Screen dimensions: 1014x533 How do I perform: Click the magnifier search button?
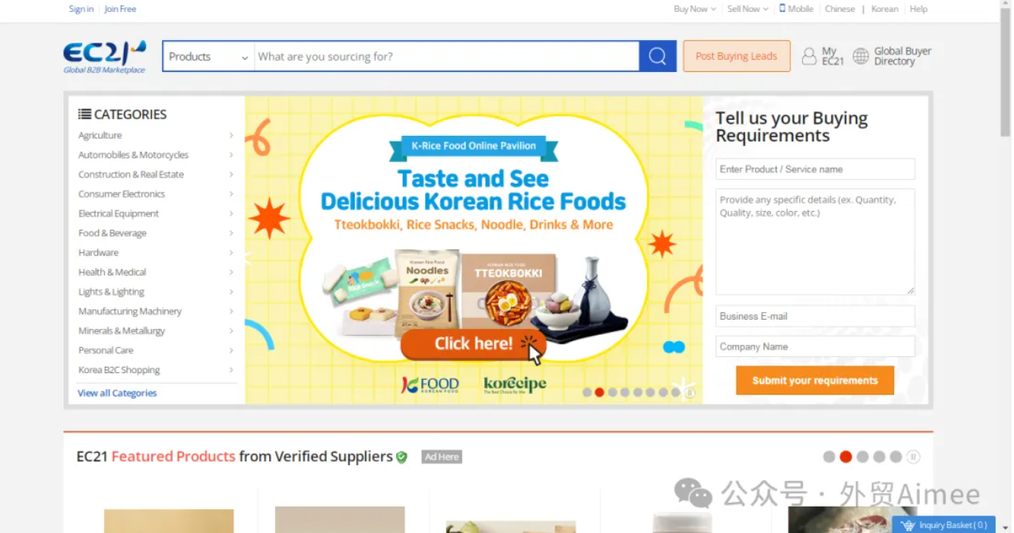pos(657,56)
